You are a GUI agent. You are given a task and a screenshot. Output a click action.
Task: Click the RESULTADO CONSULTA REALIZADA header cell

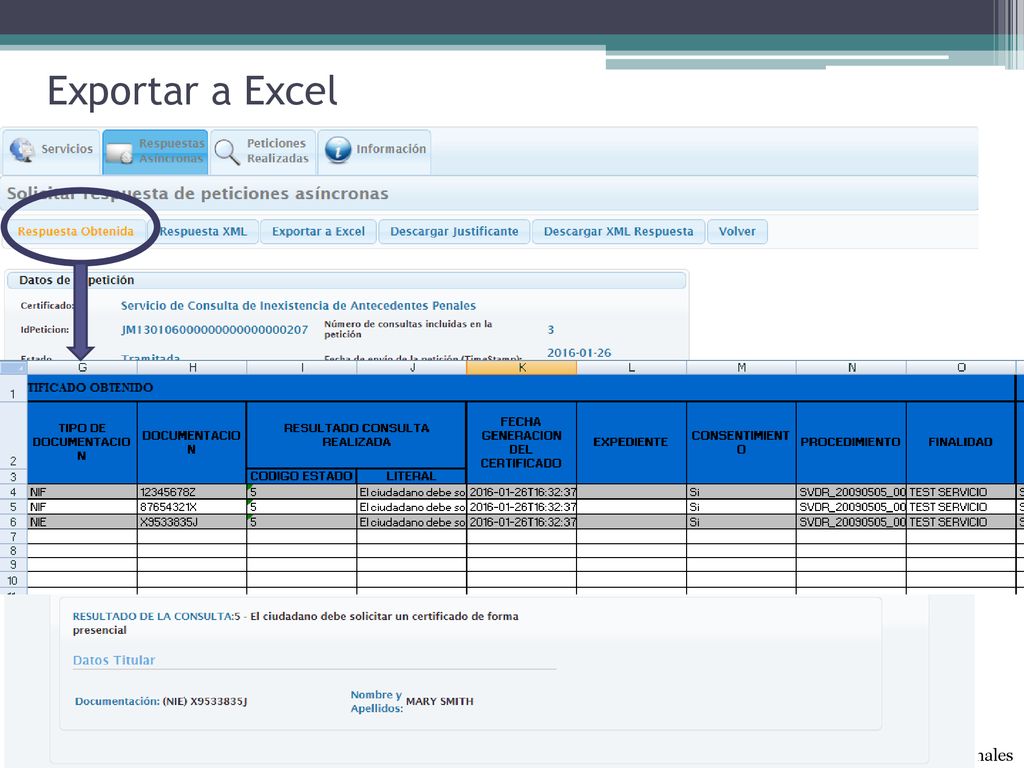tap(357, 435)
